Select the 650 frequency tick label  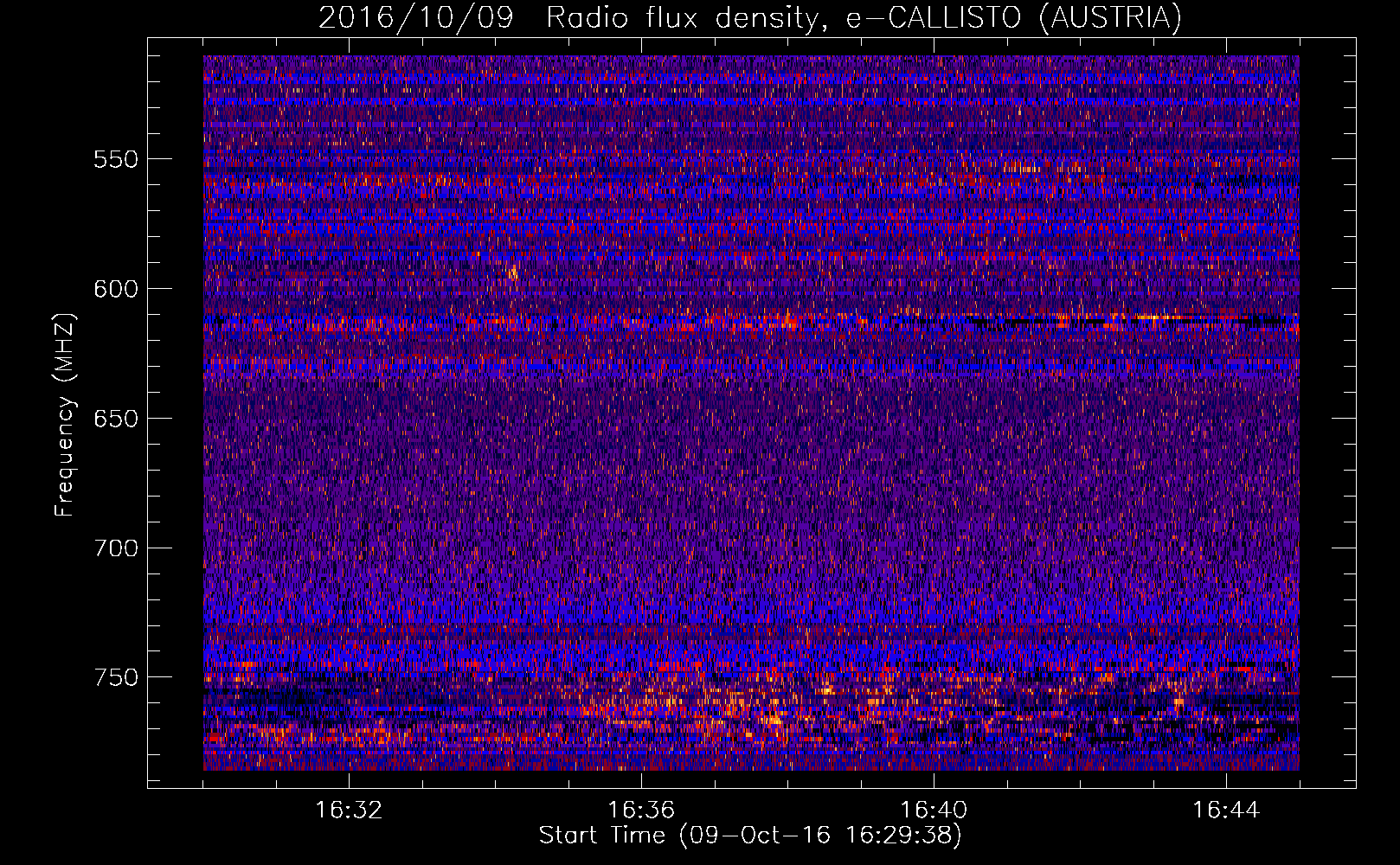[116, 419]
